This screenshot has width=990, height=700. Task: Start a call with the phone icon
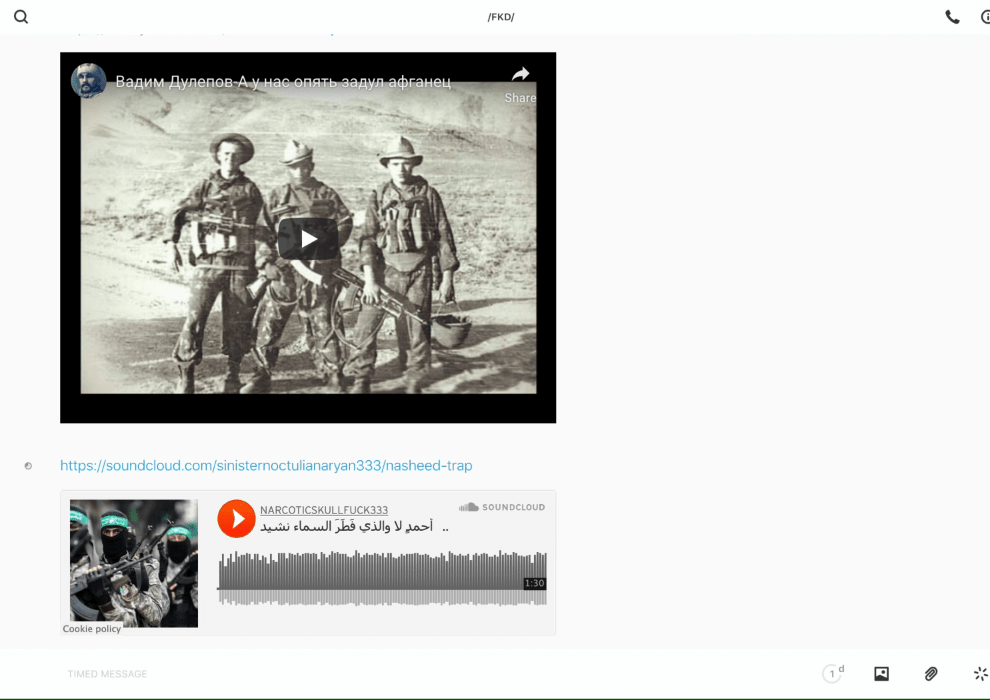pyautogui.click(x=952, y=17)
